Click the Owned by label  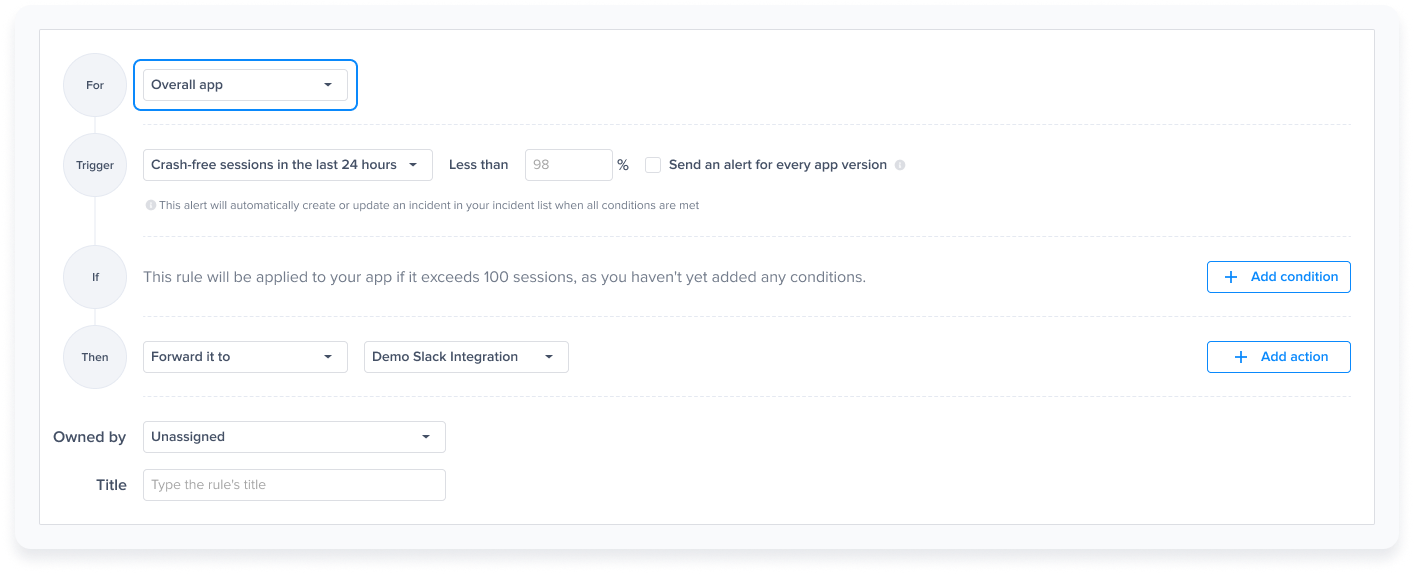click(x=89, y=437)
